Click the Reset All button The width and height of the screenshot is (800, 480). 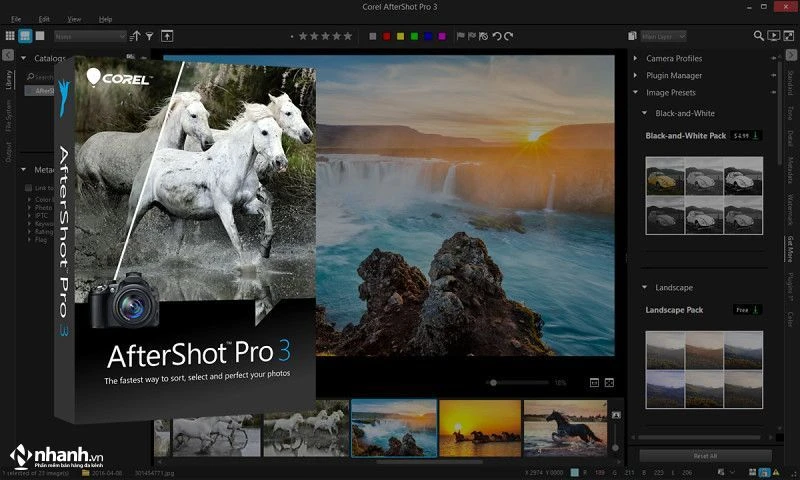pyautogui.click(x=705, y=456)
